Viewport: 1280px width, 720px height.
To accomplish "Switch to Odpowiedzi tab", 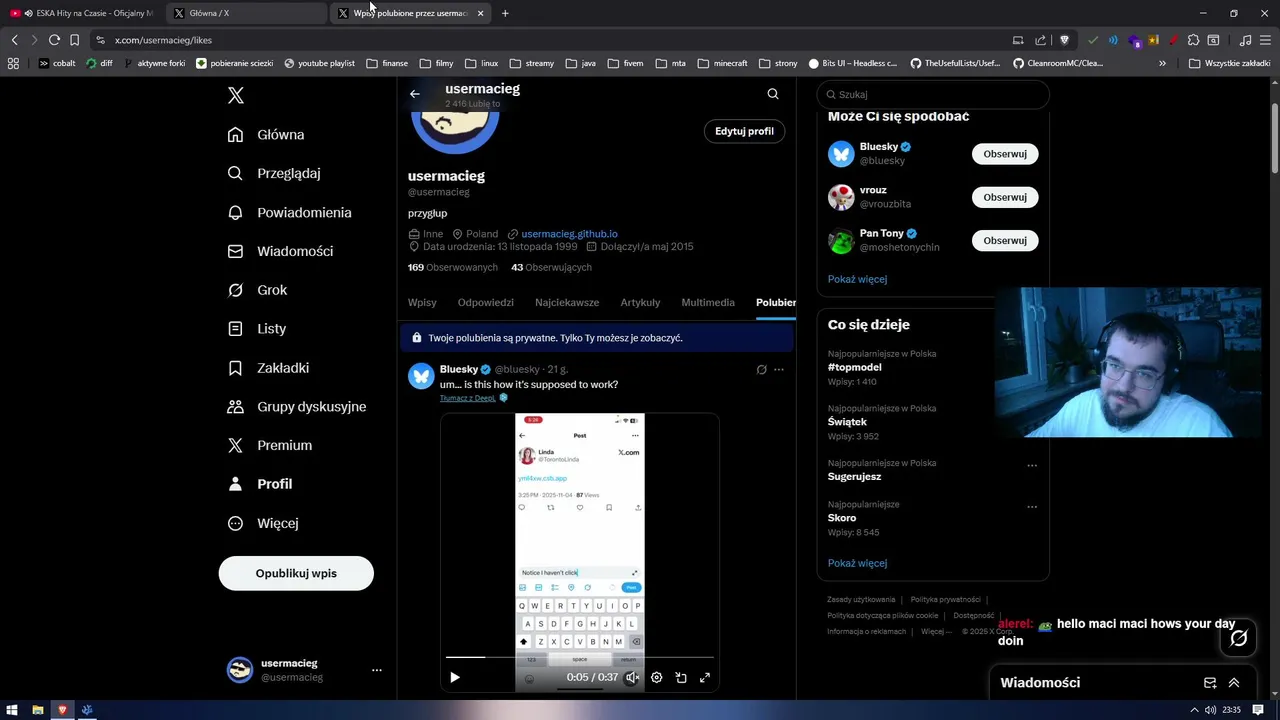I will tap(486, 302).
